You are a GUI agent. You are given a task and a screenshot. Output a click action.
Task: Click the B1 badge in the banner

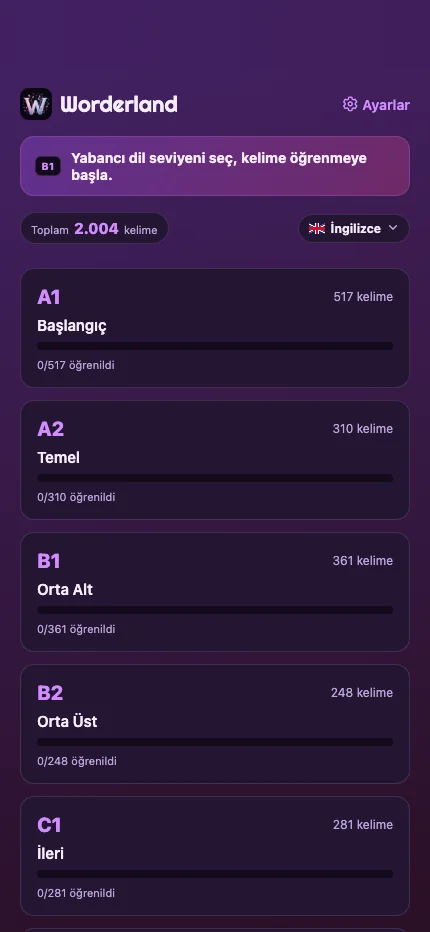(x=48, y=166)
